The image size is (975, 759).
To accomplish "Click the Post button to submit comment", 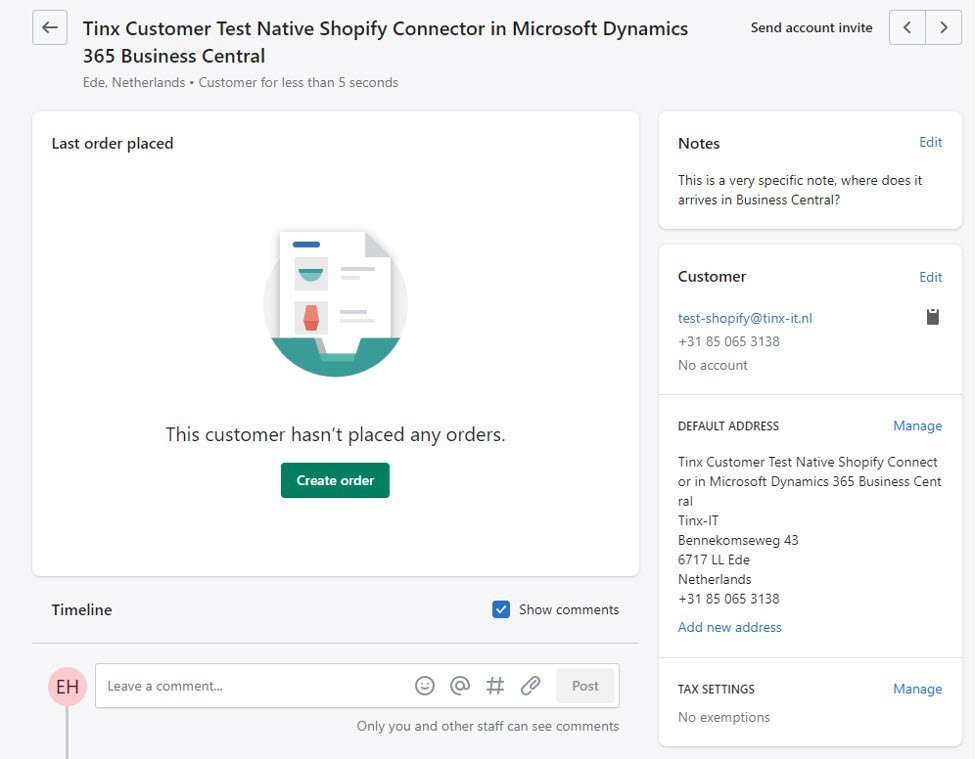I will click(x=584, y=685).
